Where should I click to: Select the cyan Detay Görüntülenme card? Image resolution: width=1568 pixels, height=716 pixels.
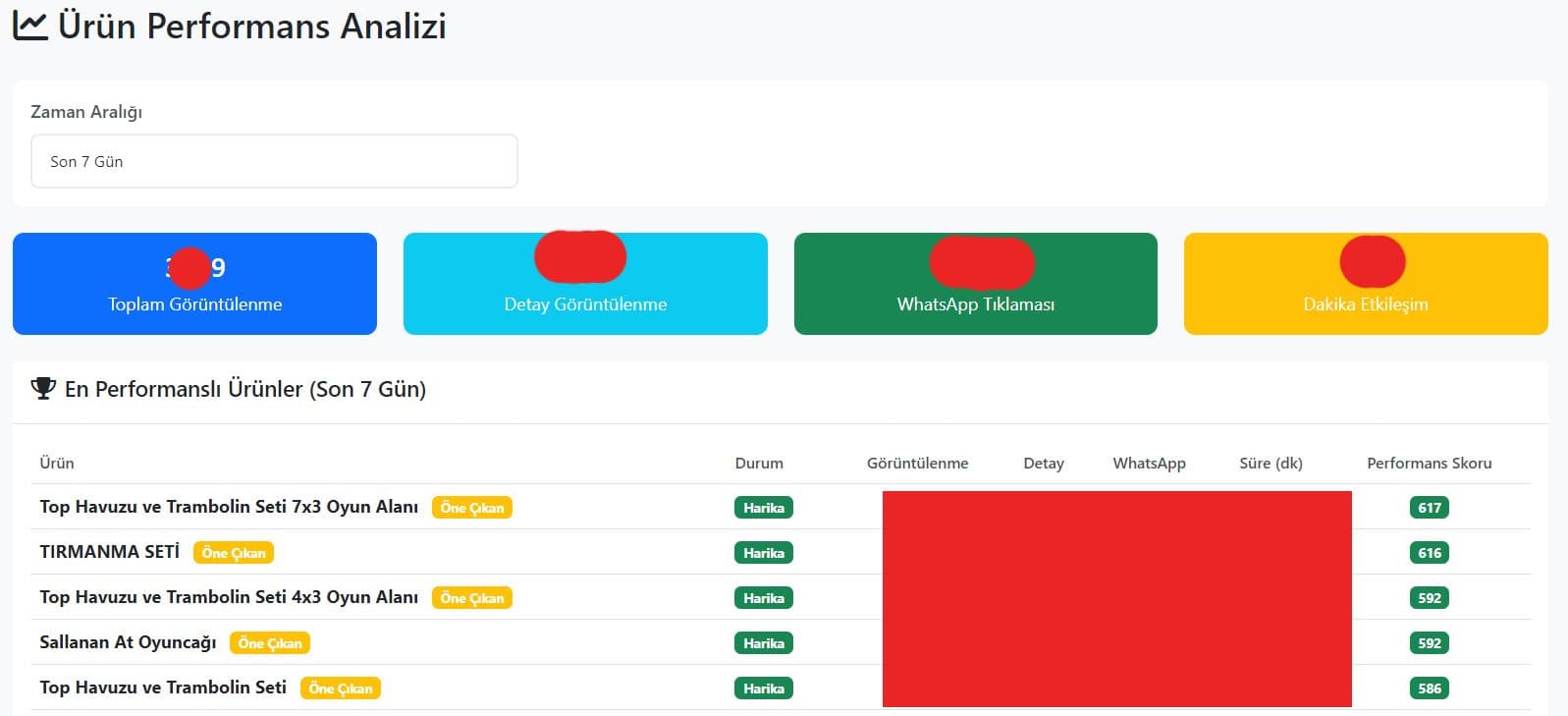pos(585,284)
